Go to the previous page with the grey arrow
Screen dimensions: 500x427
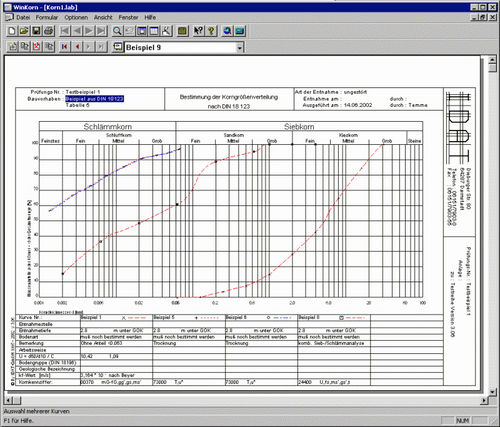(x=77, y=31)
